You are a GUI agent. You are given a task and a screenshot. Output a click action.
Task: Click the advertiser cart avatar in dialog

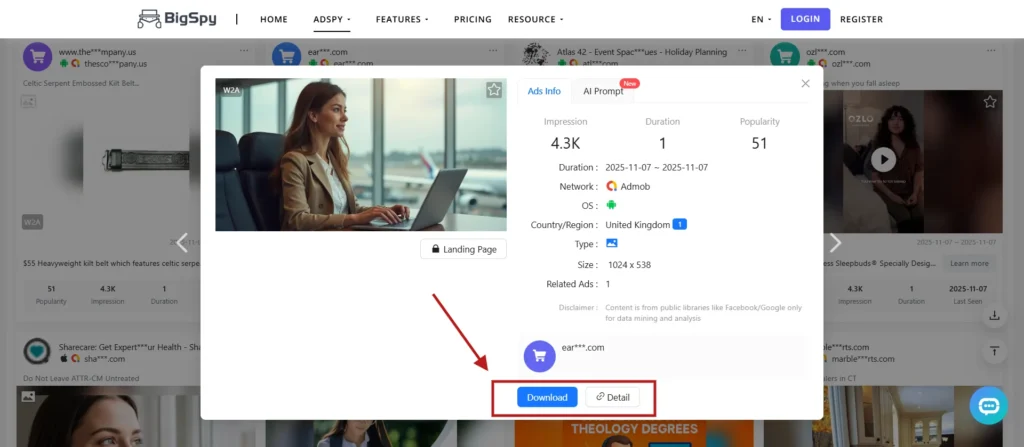click(539, 356)
